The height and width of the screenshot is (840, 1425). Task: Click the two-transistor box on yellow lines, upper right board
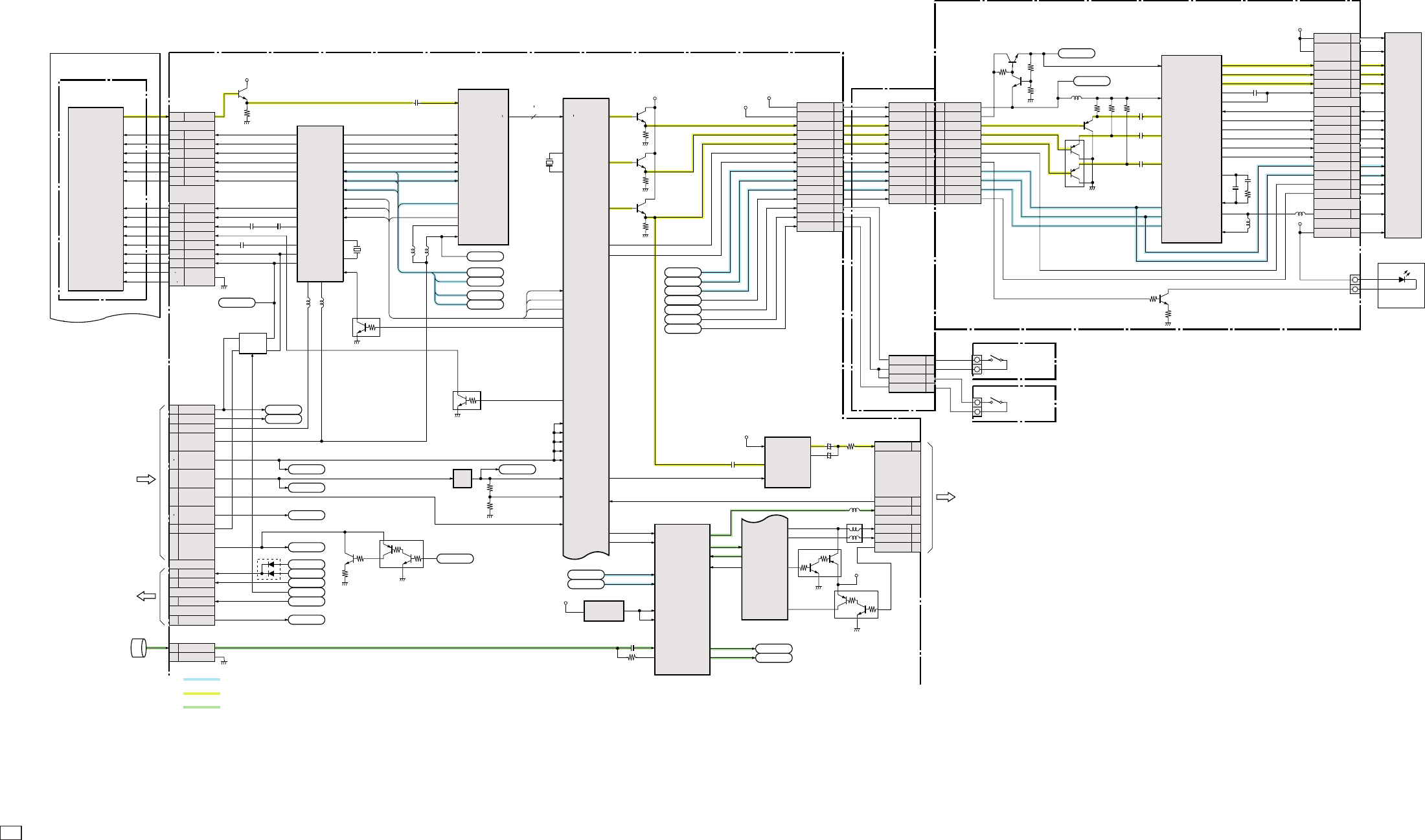[1074, 164]
